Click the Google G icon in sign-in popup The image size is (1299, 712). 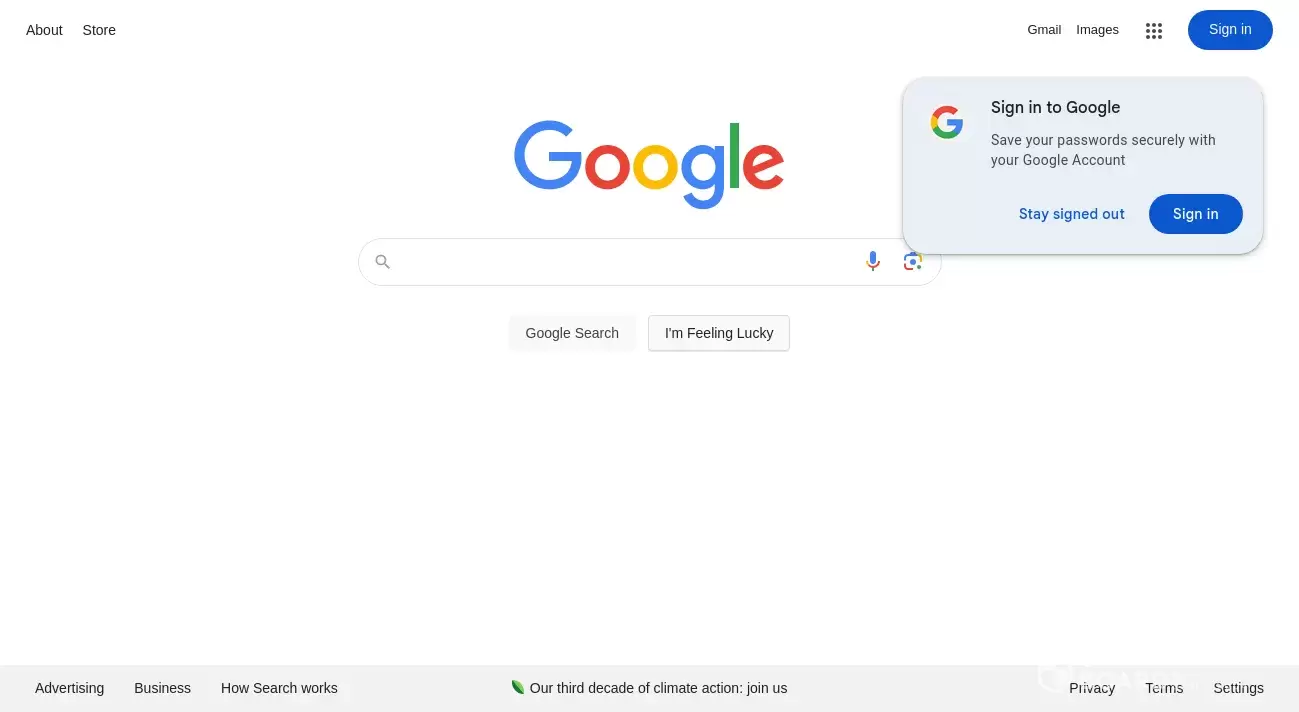[x=946, y=123]
